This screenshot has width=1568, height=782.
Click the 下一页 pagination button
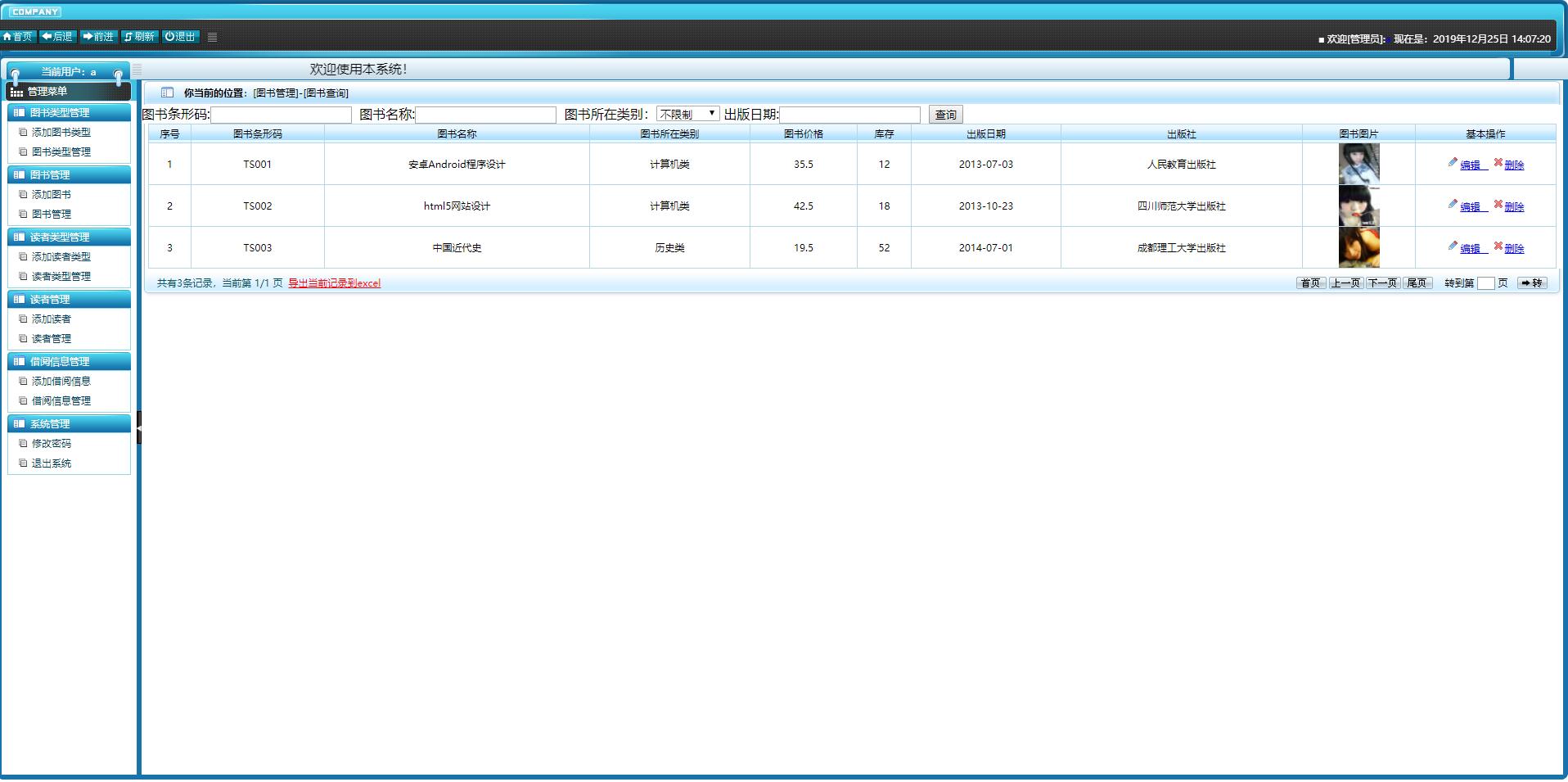tap(1382, 283)
